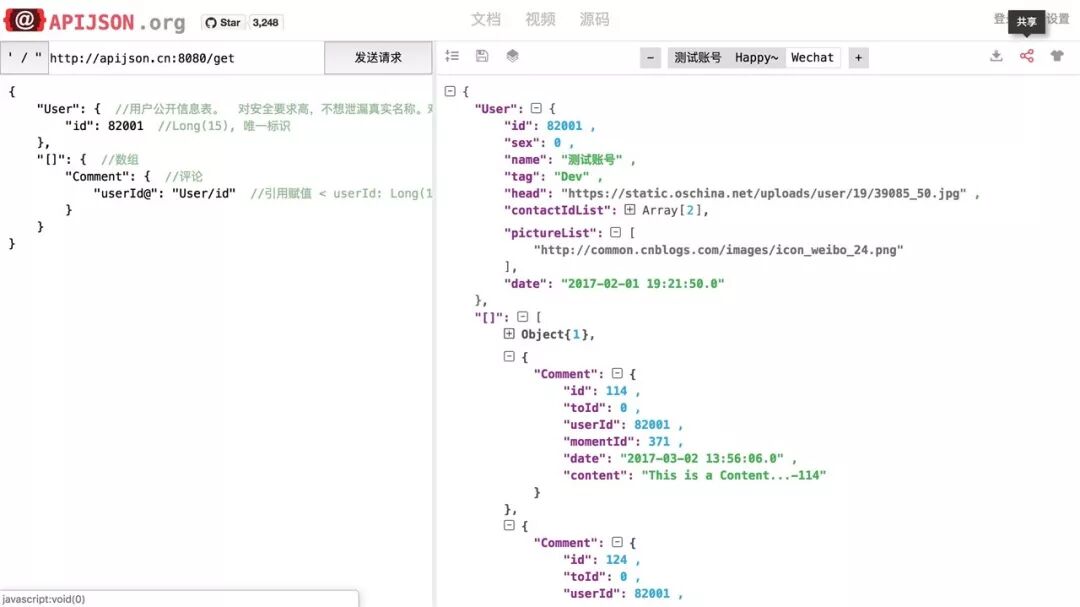Viewport: 1080px width, 607px height.
Task: Click the t-shirt theme icon
Action: point(1057,56)
